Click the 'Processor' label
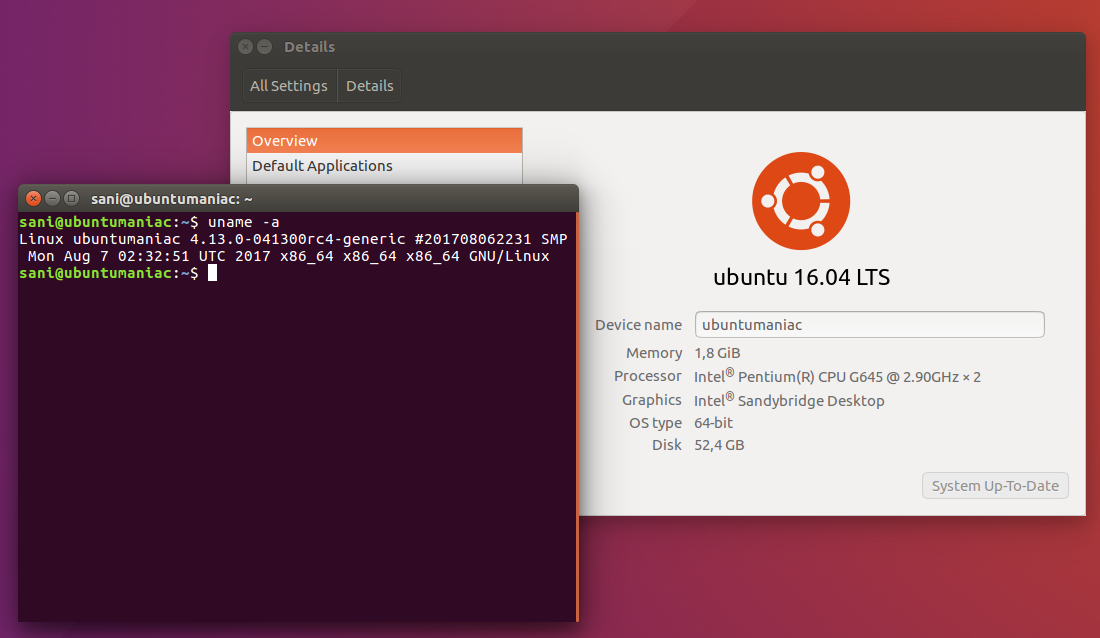The height and width of the screenshot is (638, 1100). pos(648,376)
